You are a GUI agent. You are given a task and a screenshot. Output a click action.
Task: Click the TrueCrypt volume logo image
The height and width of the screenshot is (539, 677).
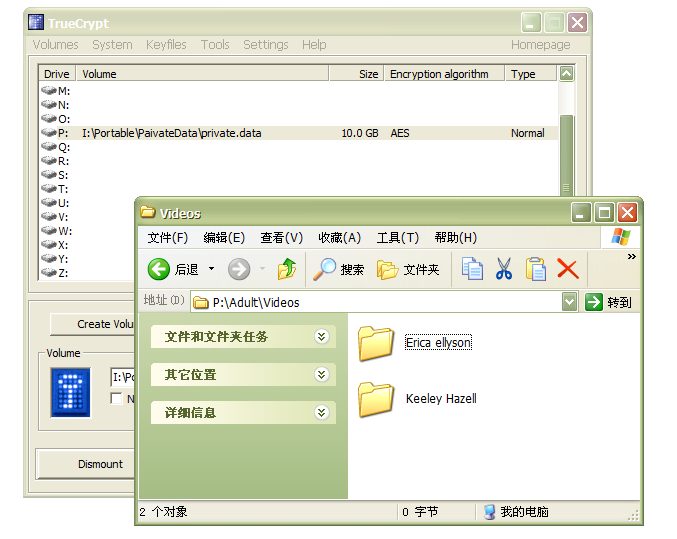click(x=70, y=393)
